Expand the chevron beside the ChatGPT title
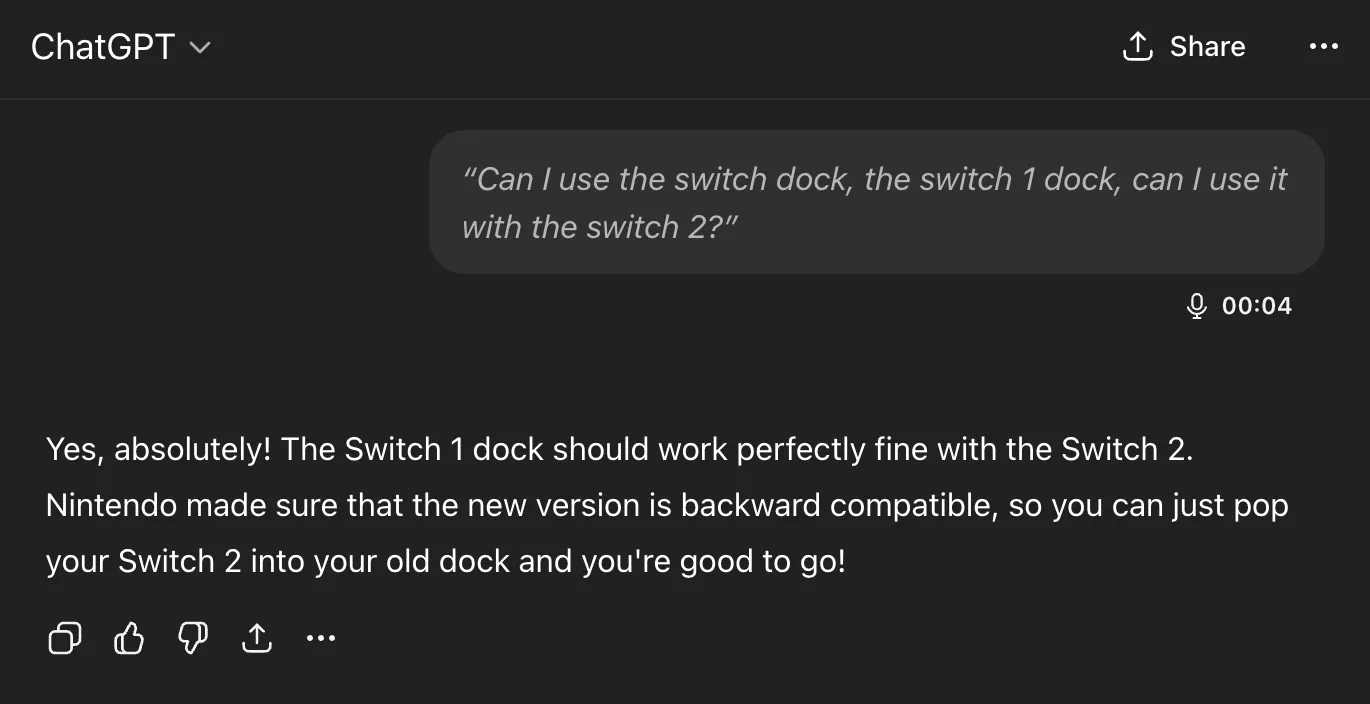The image size is (1370, 704). (200, 47)
